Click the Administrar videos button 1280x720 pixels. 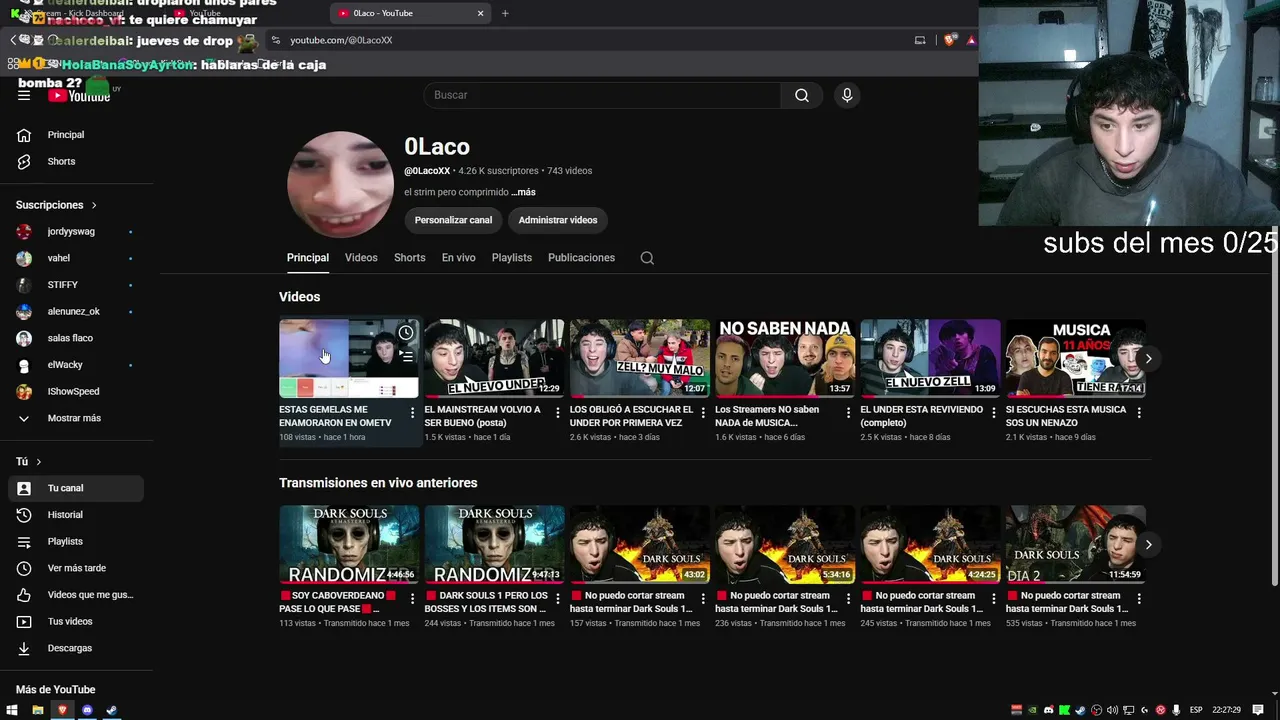[x=558, y=220]
